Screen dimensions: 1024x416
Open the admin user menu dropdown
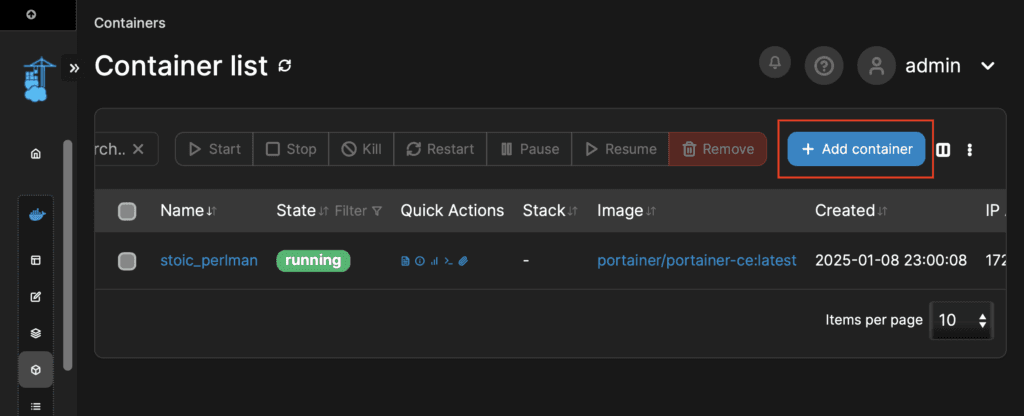tap(987, 66)
